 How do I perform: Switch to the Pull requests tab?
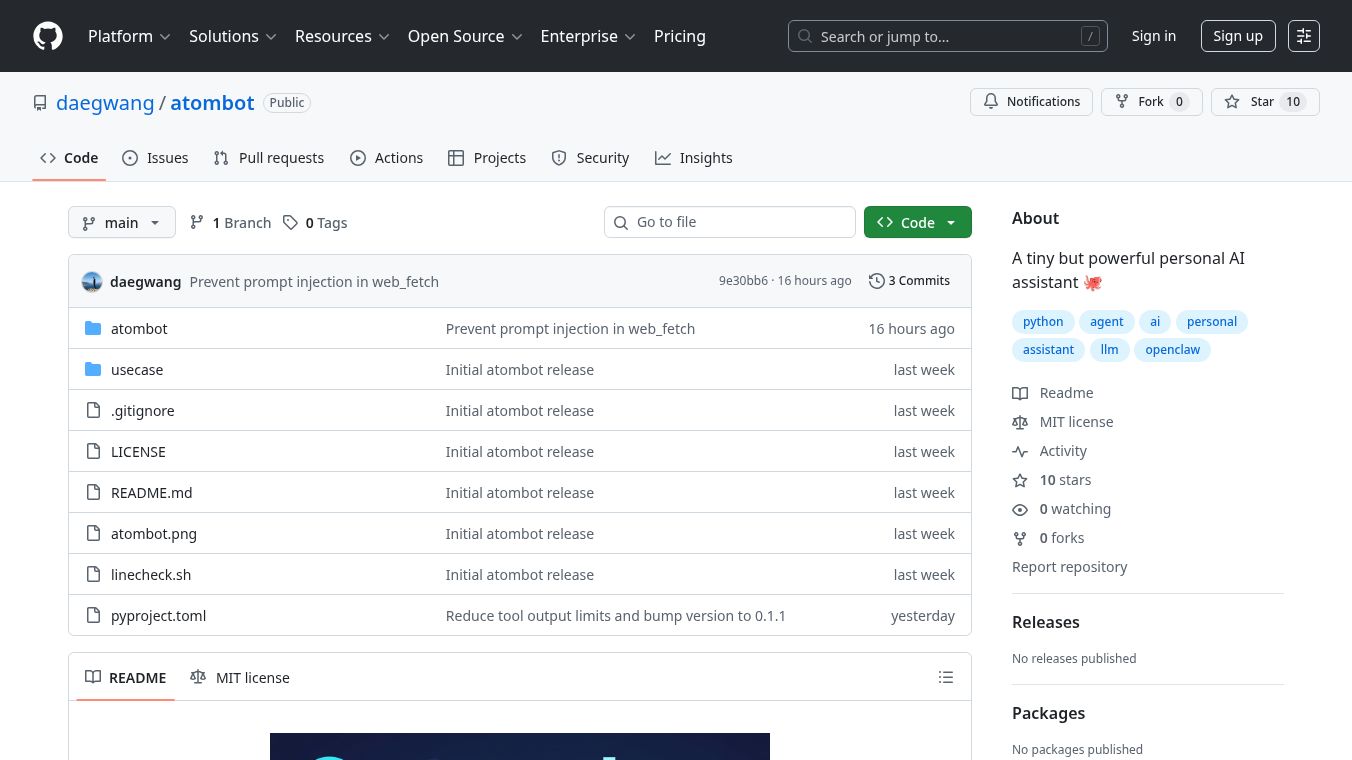pos(269,158)
